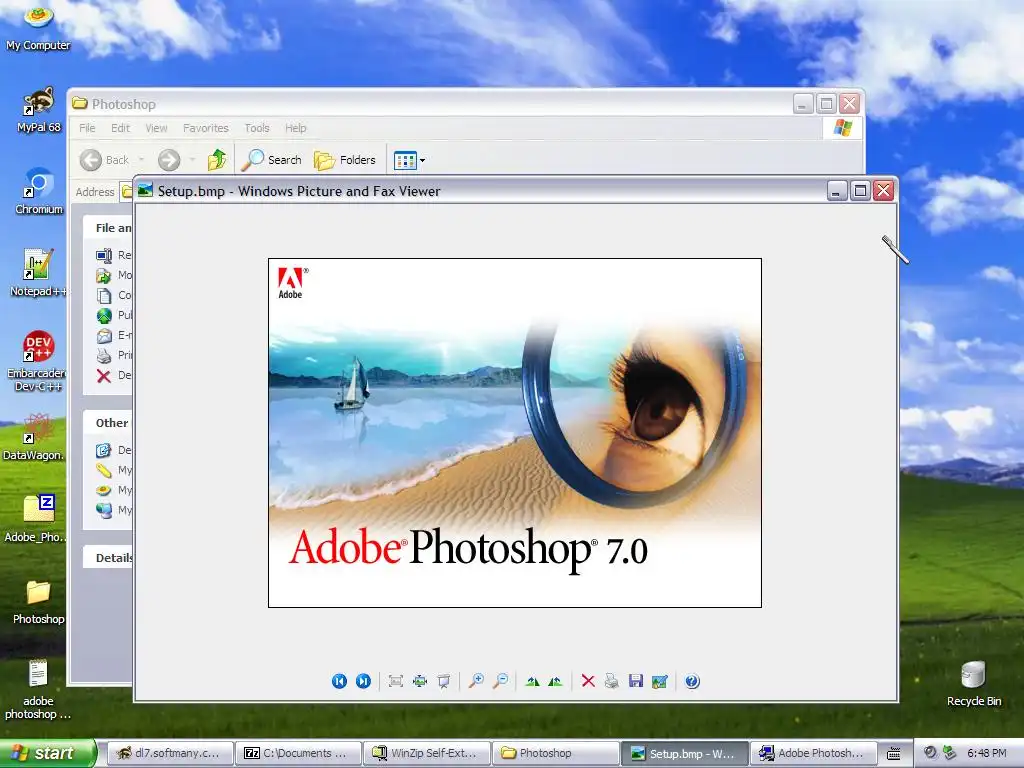Click the Best Fit icon in viewer toolbar
Screen dimensions: 1024x768
[395, 681]
